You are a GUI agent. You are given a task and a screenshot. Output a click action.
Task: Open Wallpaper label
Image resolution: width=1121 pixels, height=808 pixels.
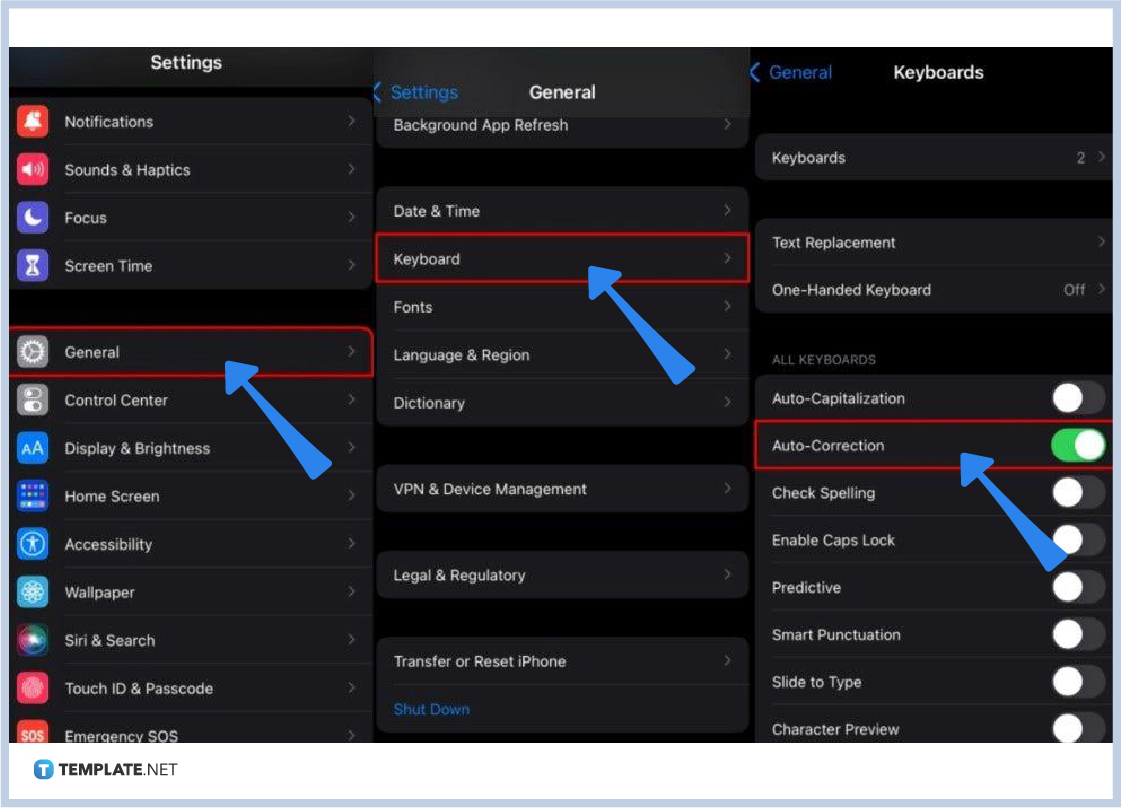[x=99, y=593]
